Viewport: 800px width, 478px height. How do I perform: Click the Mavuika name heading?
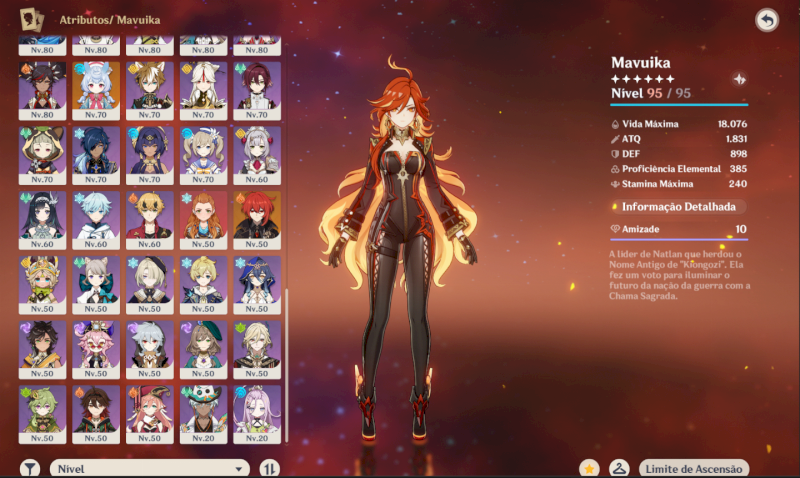click(641, 63)
